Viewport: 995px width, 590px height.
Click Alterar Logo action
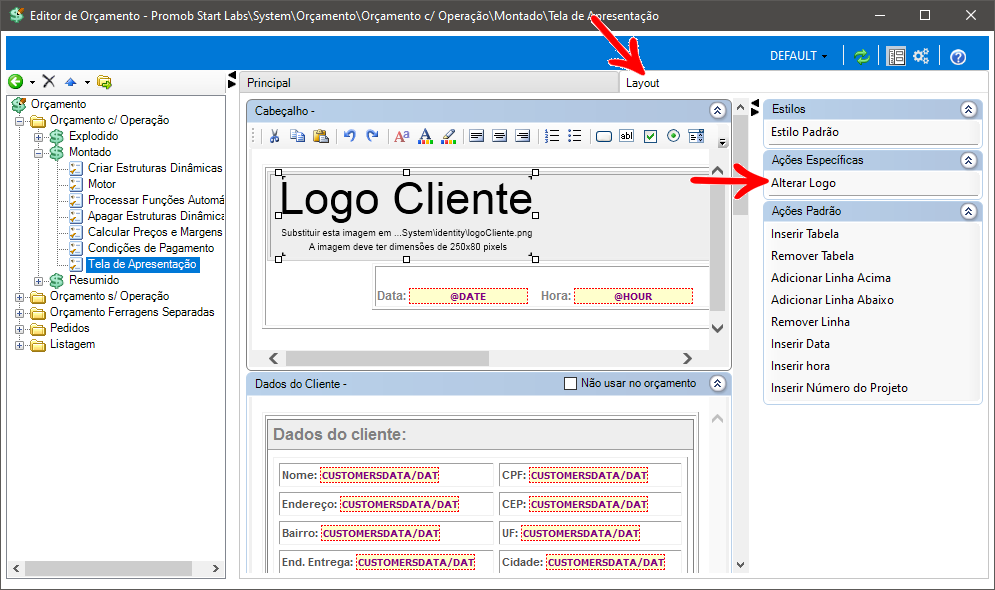[x=803, y=183]
